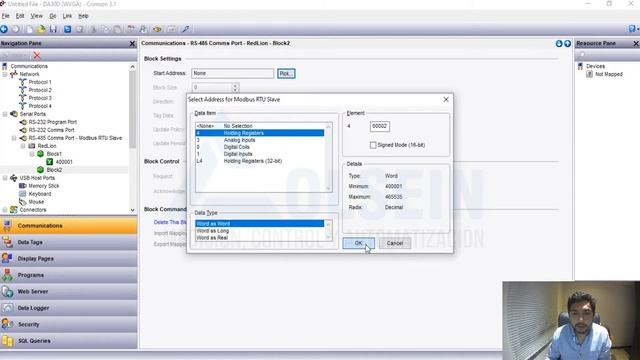This screenshot has height=360, width=640.
Task: Switch to the Data Logger category
Action: [x=69, y=308]
